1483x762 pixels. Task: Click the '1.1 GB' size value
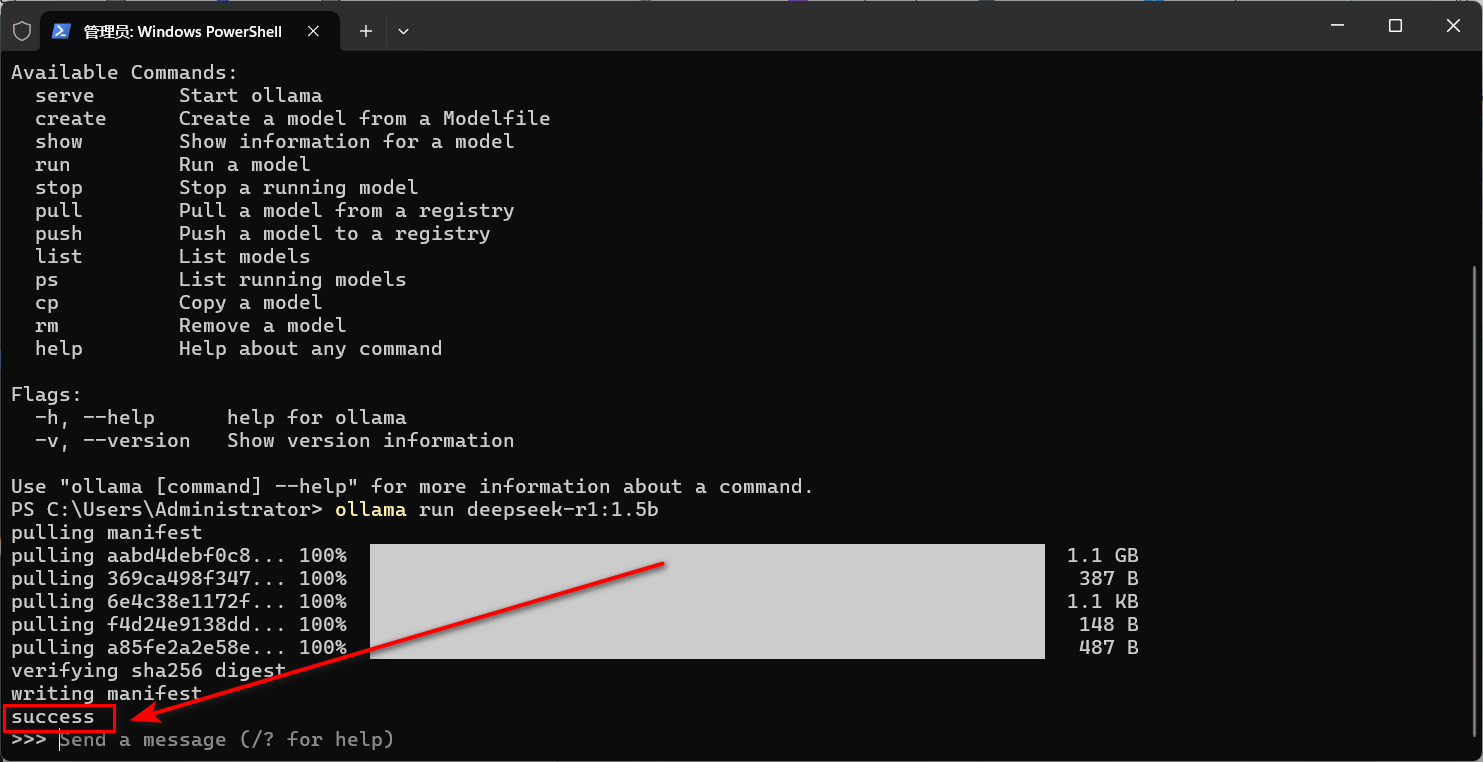1103,556
